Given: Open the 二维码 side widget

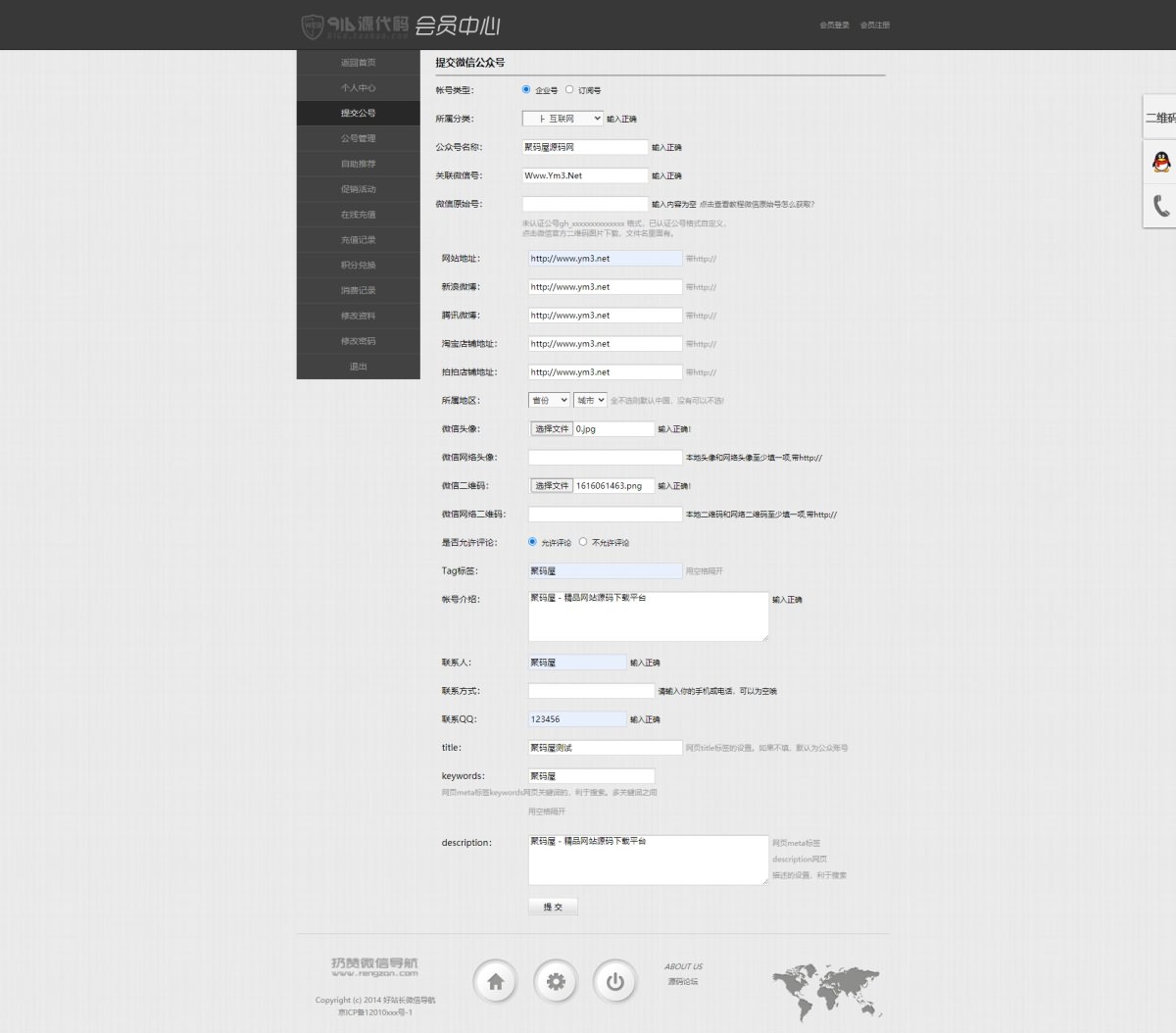Looking at the screenshot, I should [x=1160, y=118].
